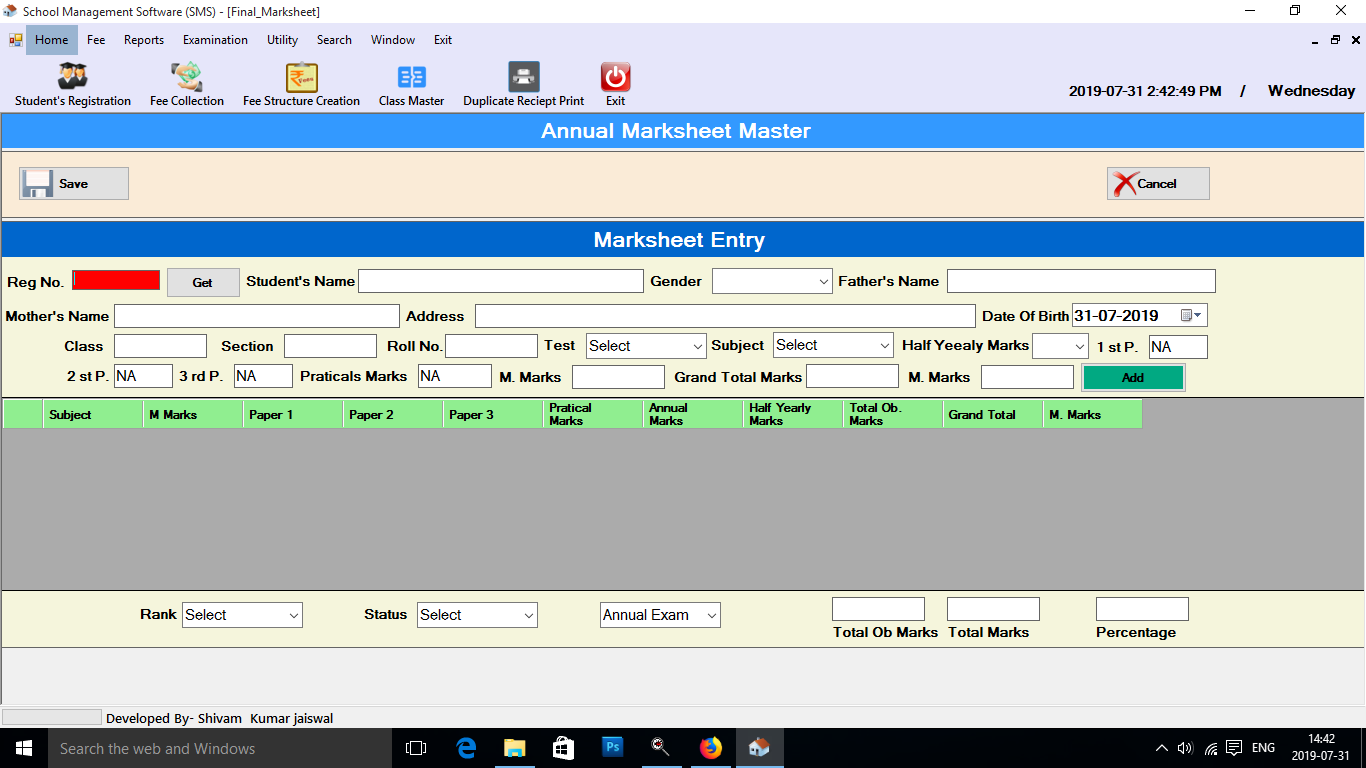Click the 1 st P. field
The height and width of the screenshot is (768, 1366).
pos(1178,347)
